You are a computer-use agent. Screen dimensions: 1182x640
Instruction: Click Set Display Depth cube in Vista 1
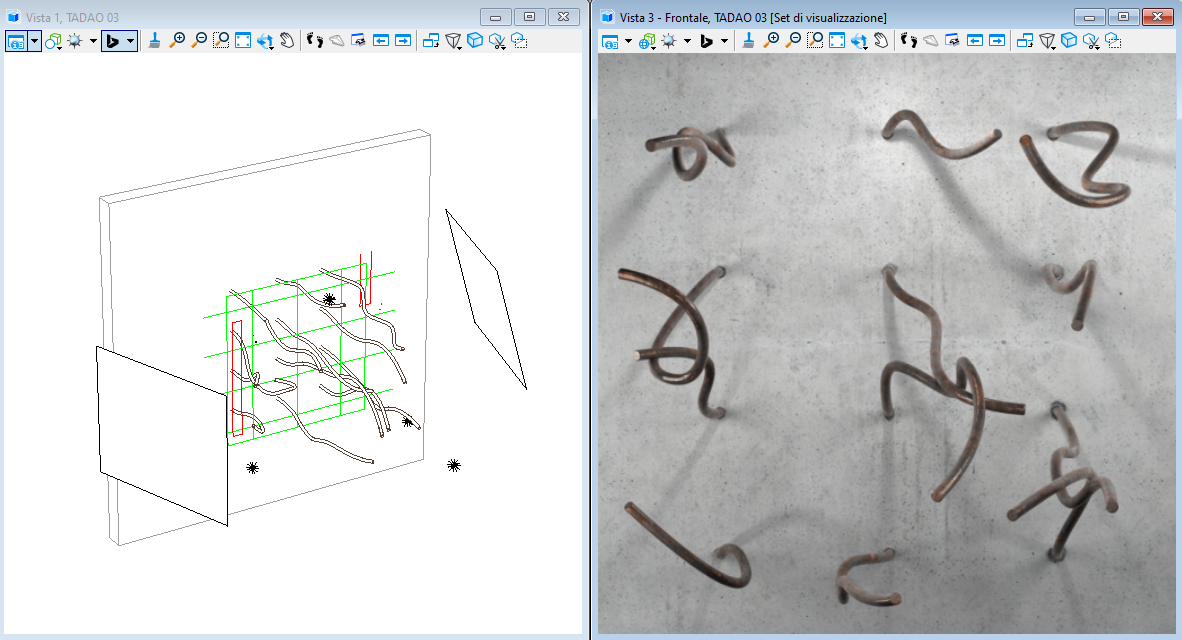[475, 41]
